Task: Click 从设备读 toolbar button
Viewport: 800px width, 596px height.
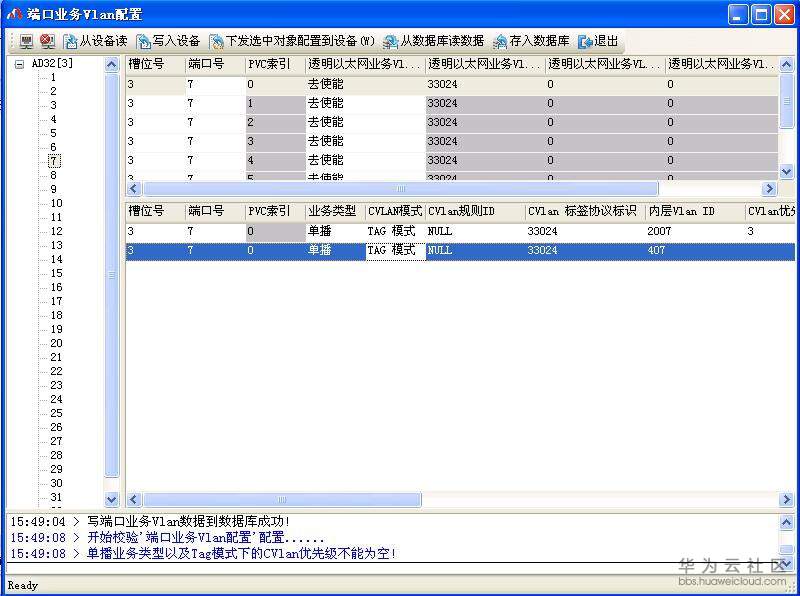Action: pyautogui.click(x=95, y=41)
